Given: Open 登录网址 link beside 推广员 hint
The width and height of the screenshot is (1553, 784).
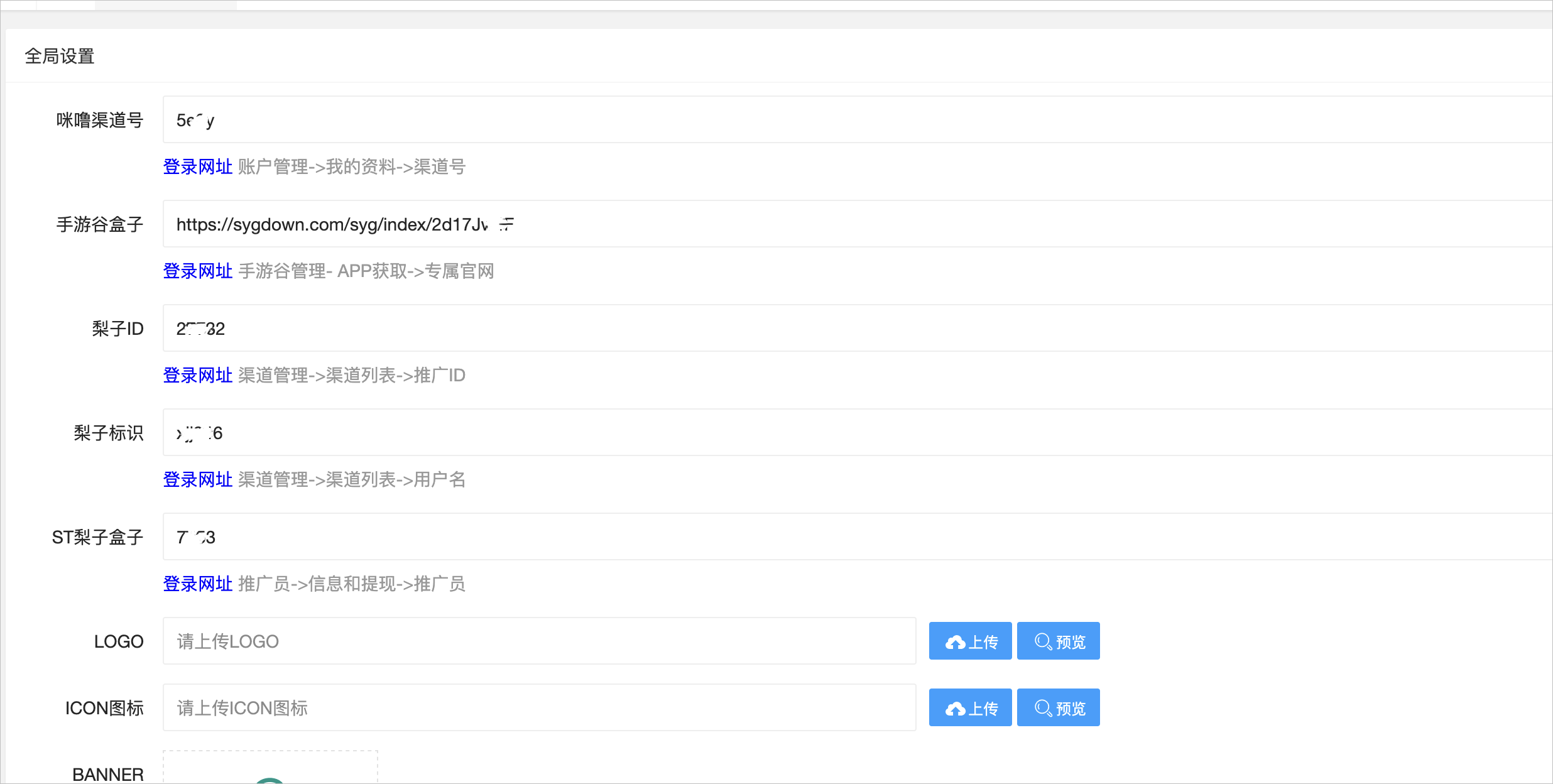Looking at the screenshot, I should [x=198, y=584].
